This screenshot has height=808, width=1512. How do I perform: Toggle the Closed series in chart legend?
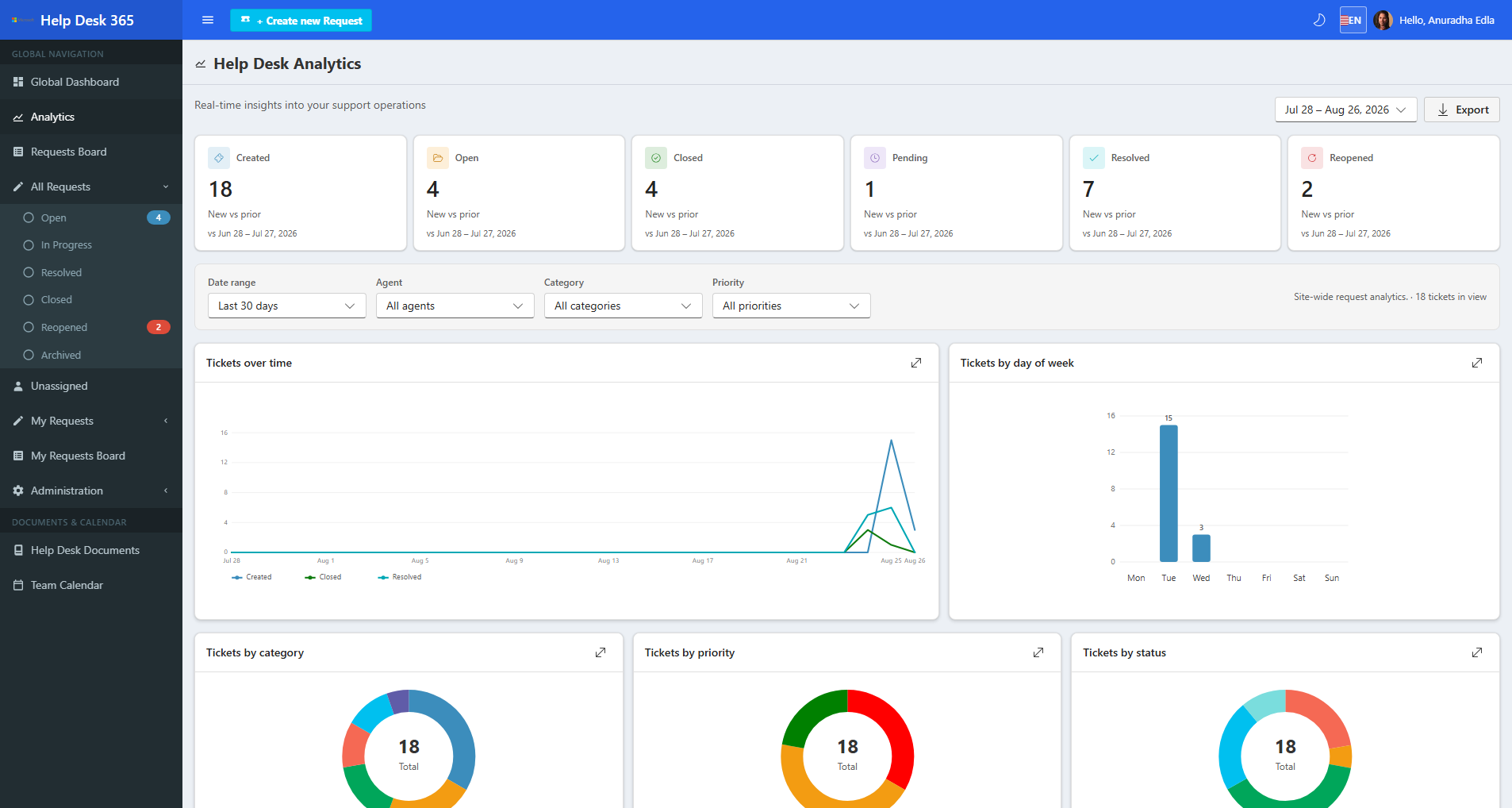[323, 577]
